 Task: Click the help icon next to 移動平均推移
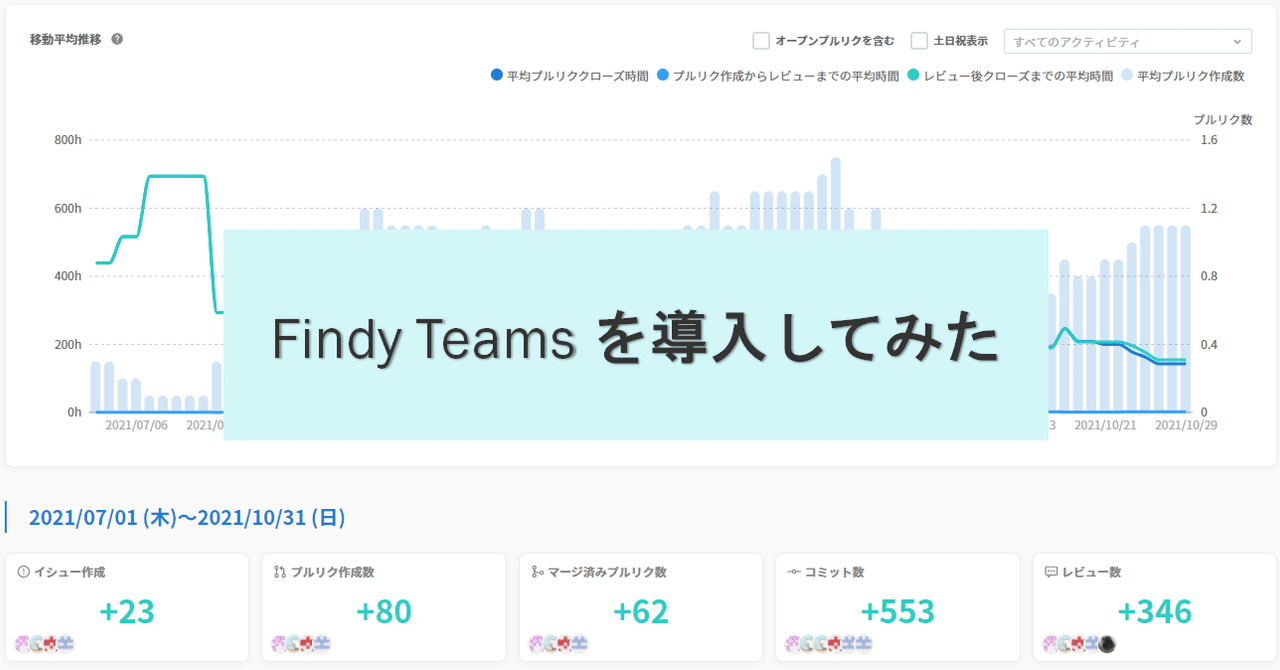tap(116, 39)
